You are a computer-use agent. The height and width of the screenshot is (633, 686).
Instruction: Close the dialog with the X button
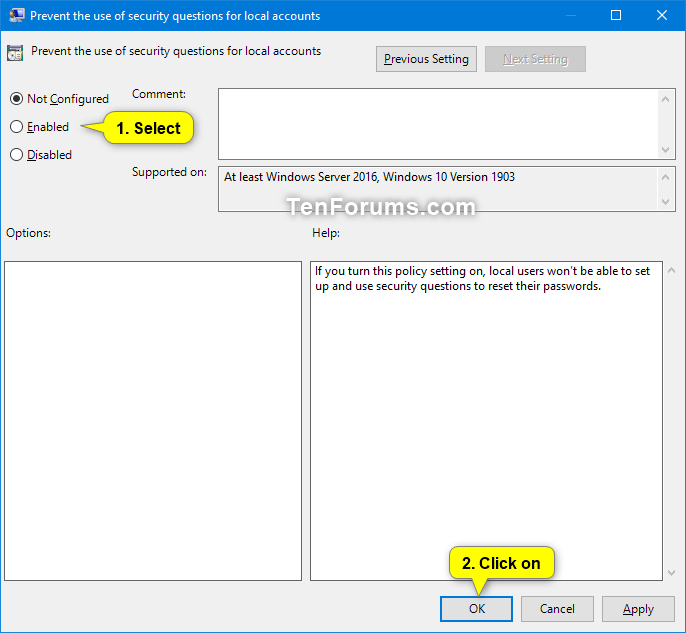click(x=661, y=16)
